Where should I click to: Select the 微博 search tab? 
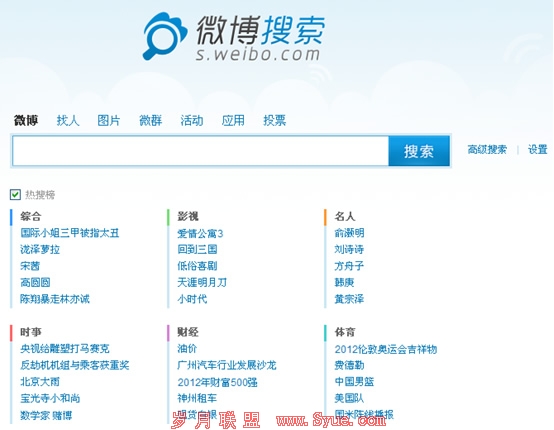(26, 120)
